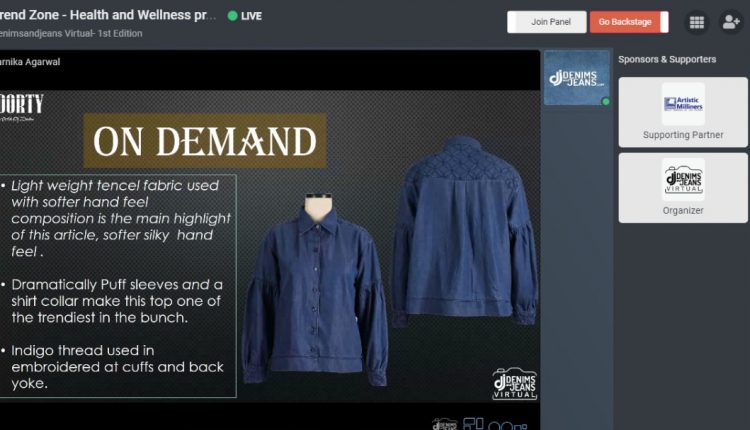Click the Trend Zone session title
Screen dimensions: 750x430
point(108,15)
